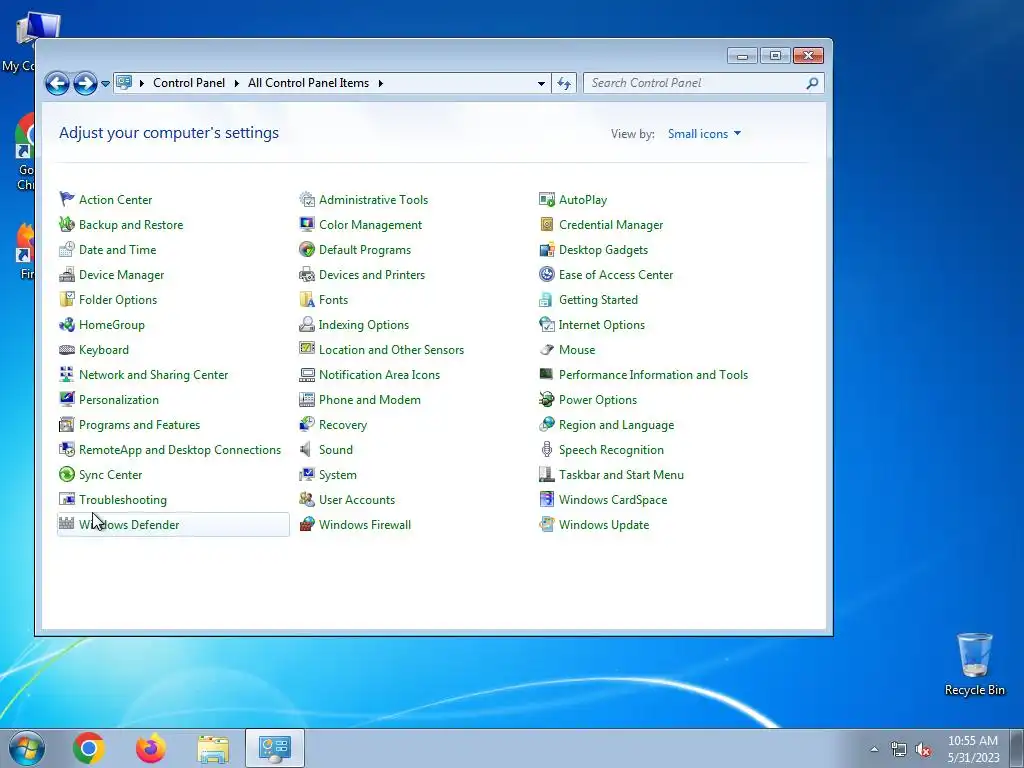1024x768 pixels.
Task: Open the Region and Language link
Action: pos(616,424)
